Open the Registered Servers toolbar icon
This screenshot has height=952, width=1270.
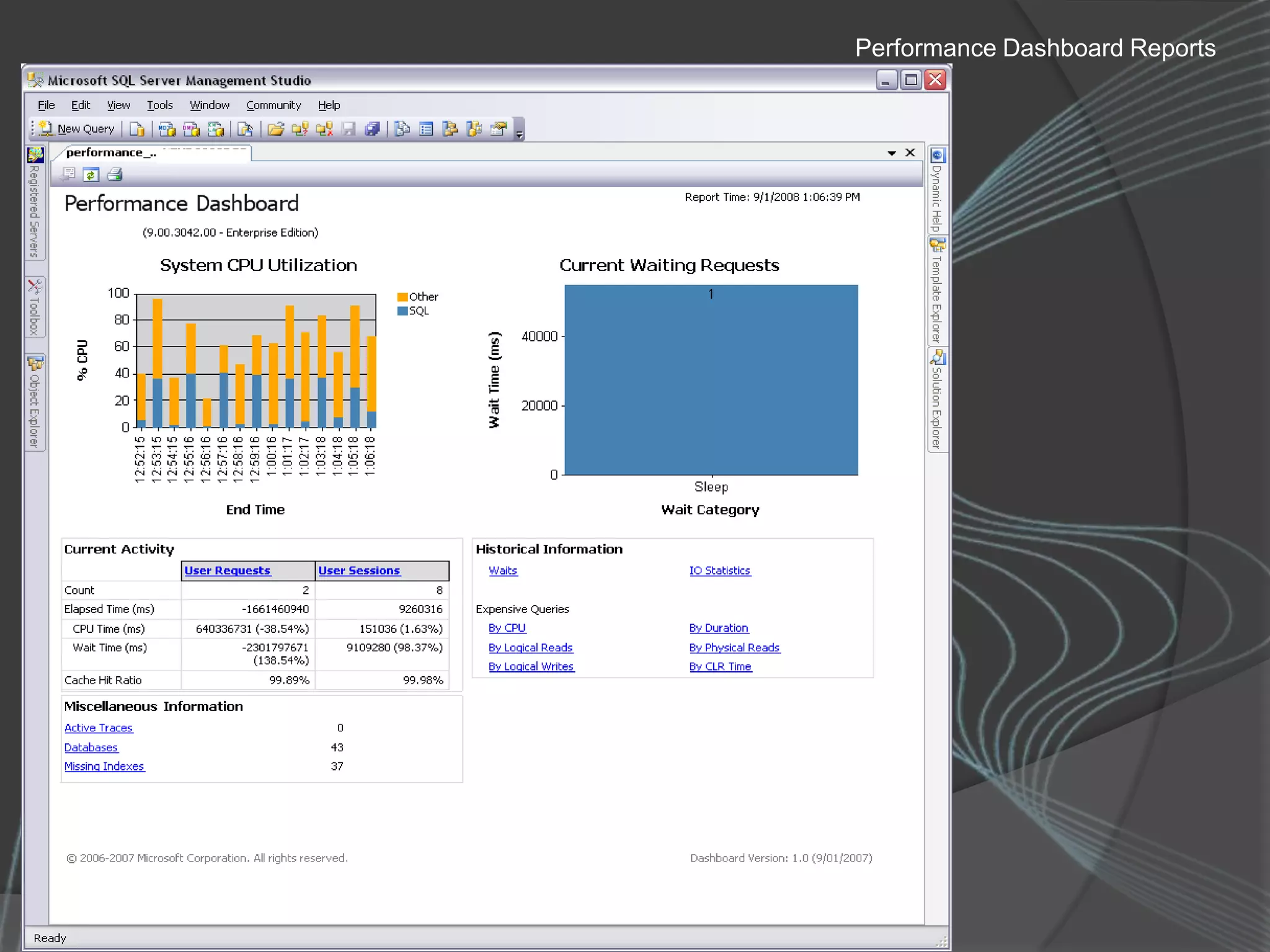tap(402, 129)
